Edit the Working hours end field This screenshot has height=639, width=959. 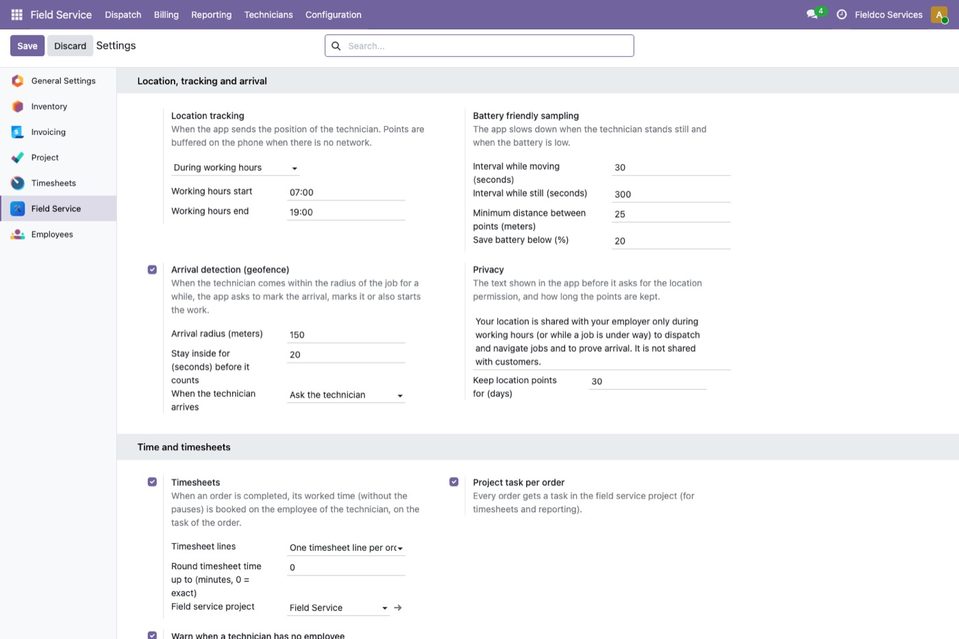pos(346,212)
